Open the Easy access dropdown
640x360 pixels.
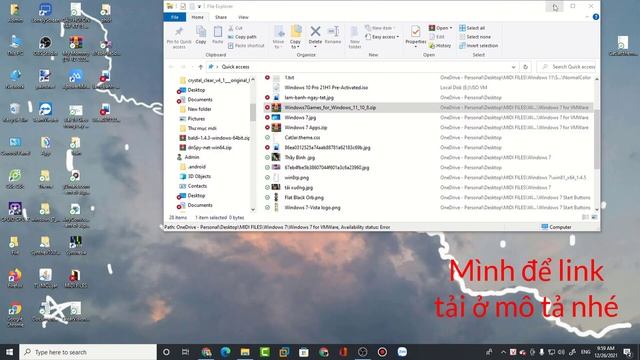point(382,37)
